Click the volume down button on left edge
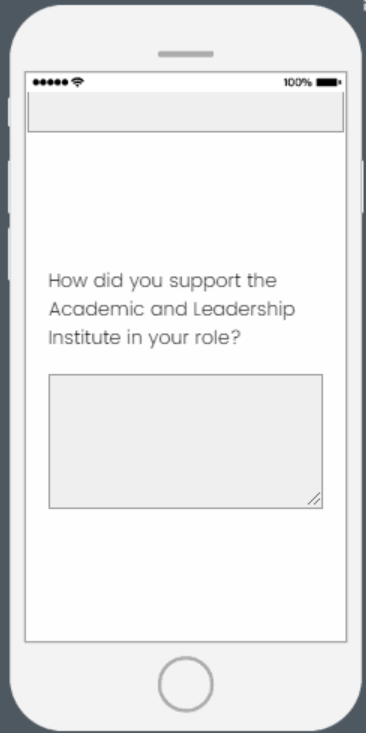Viewport: 366px width, 733px height. [9, 254]
